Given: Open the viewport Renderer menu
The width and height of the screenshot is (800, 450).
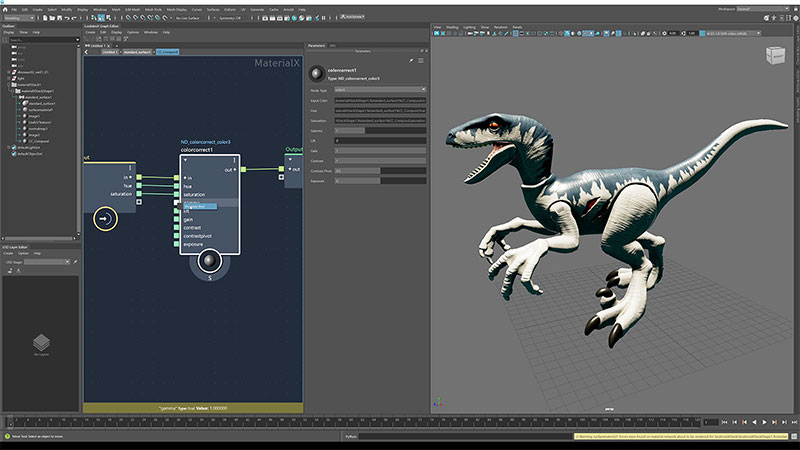Looking at the screenshot, I should click(x=501, y=27).
